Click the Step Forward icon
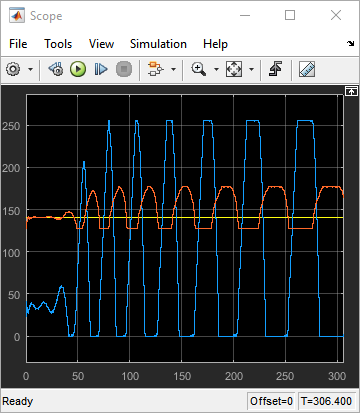360x413 pixels. point(101,69)
